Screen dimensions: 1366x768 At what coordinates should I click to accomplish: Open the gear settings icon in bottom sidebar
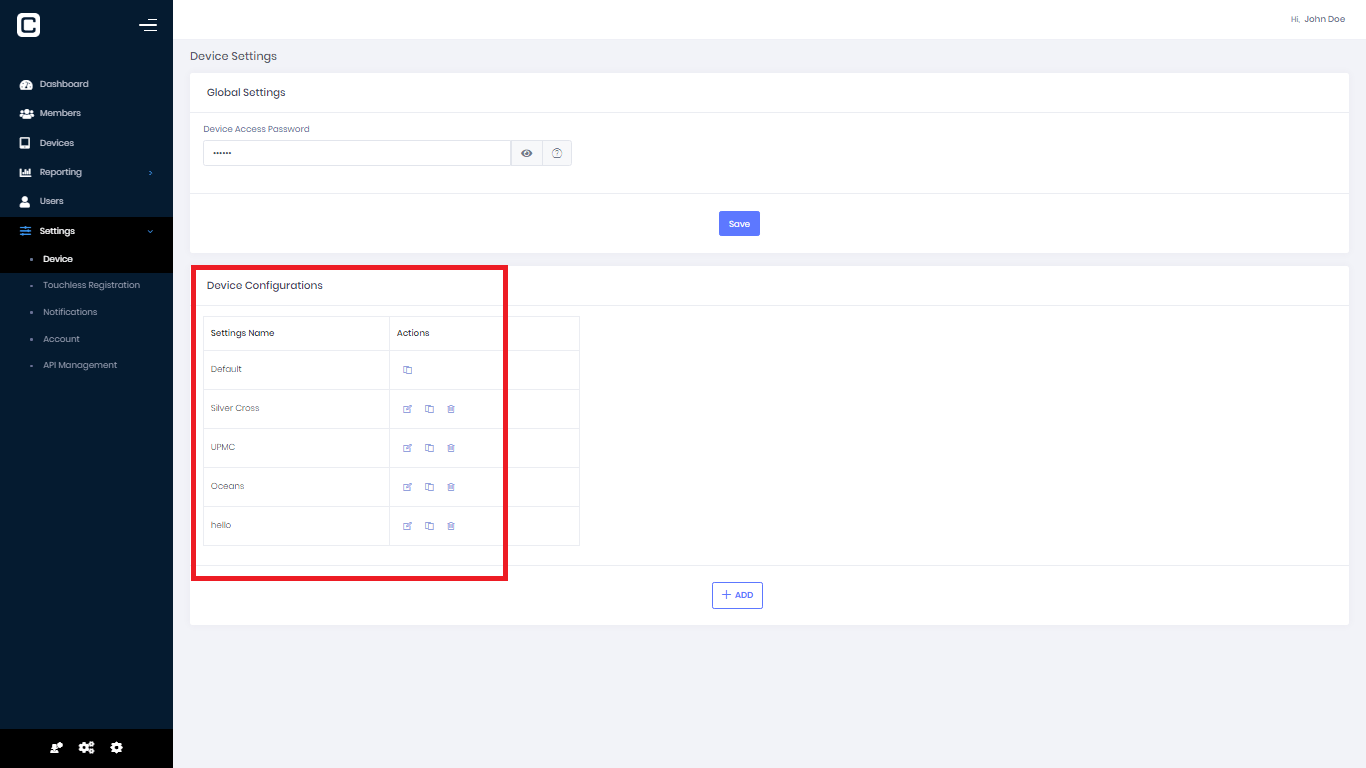pyautogui.click(x=116, y=747)
